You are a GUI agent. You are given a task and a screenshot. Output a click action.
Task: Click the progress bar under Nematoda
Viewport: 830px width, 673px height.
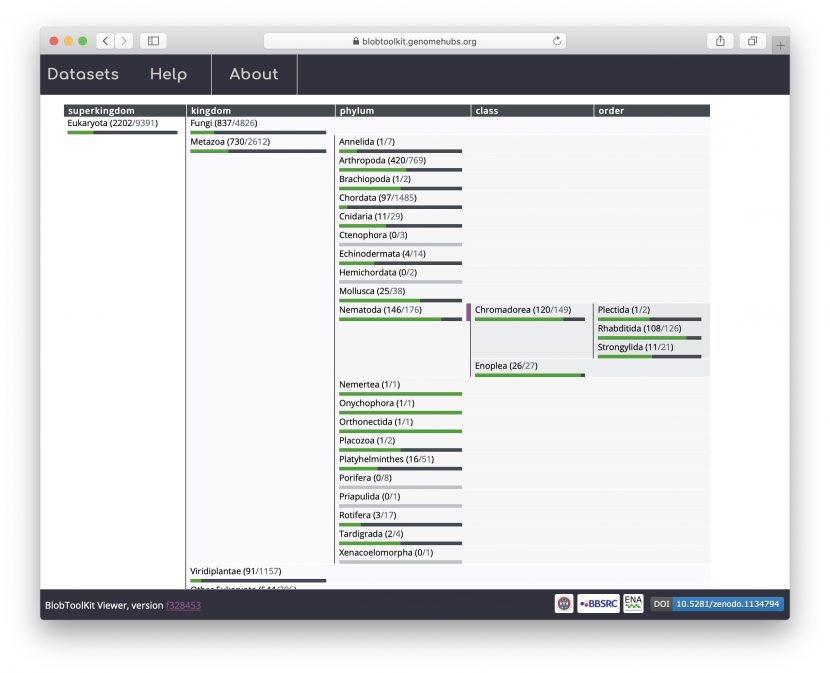point(400,319)
